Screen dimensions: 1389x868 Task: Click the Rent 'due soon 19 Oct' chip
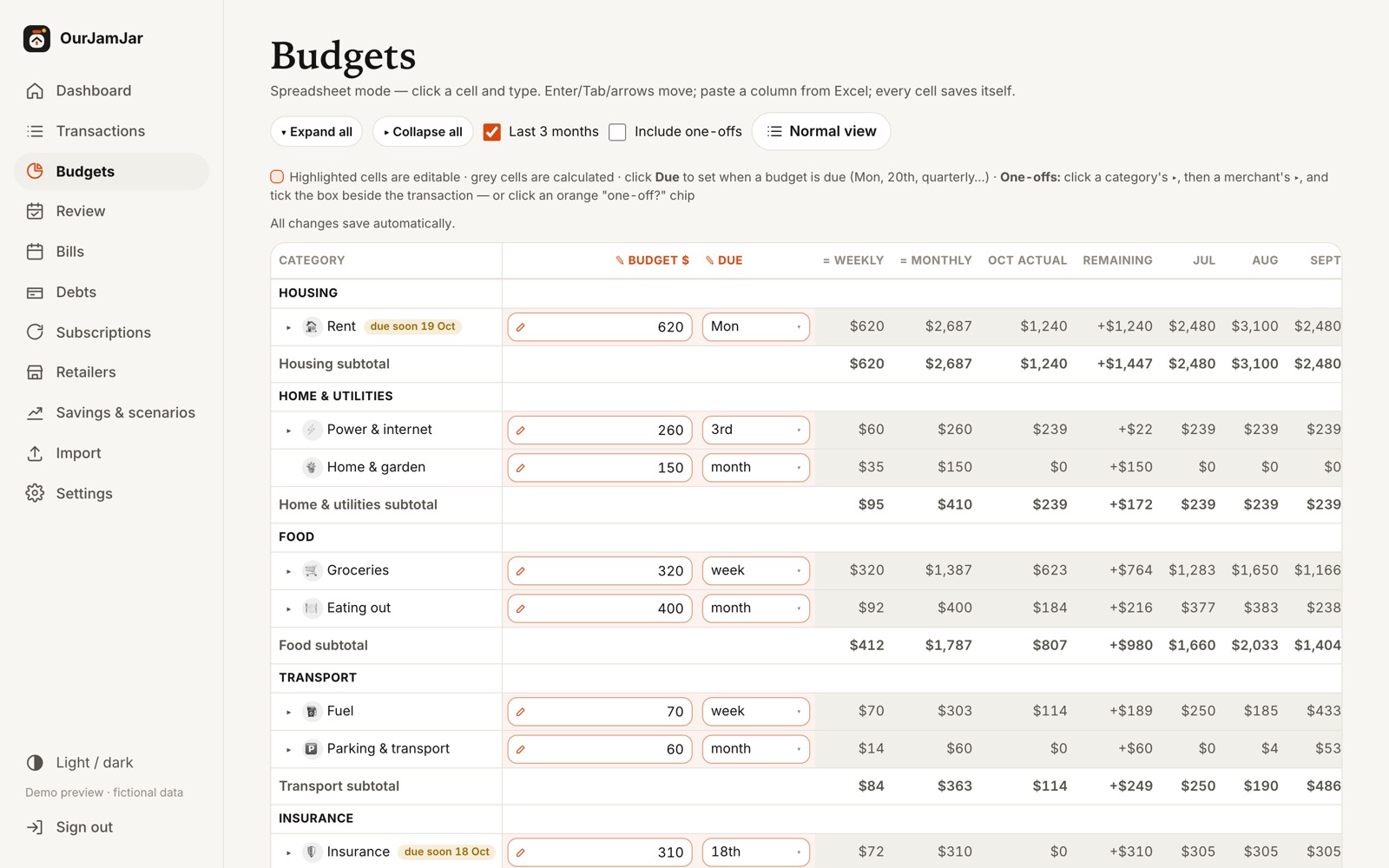(412, 327)
